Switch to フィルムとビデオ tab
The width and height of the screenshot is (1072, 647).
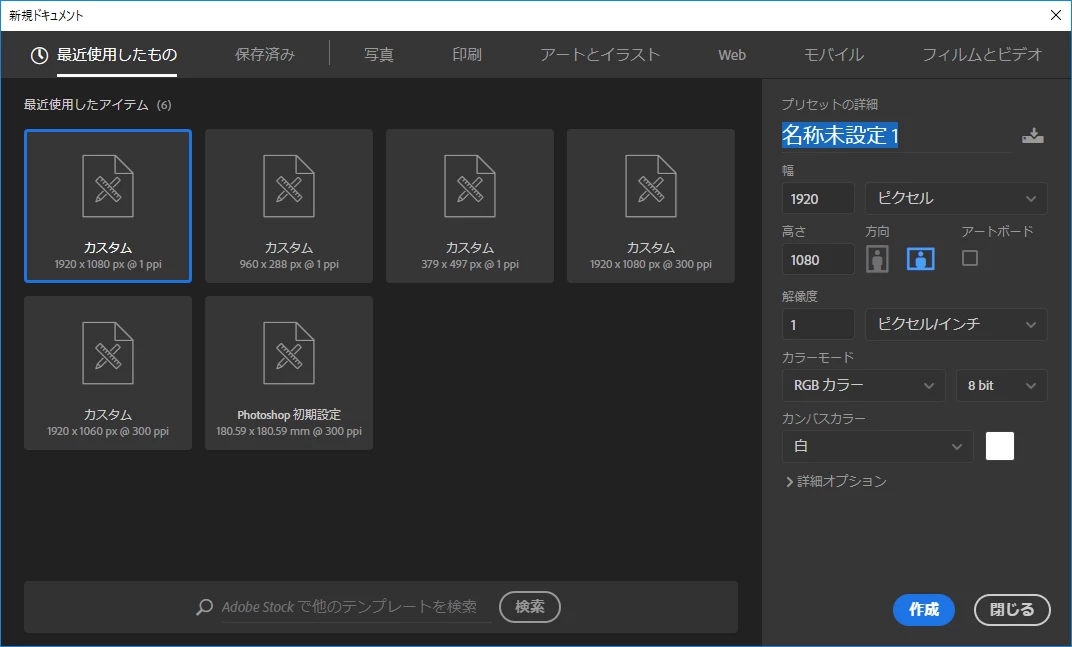pyautogui.click(x=982, y=55)
